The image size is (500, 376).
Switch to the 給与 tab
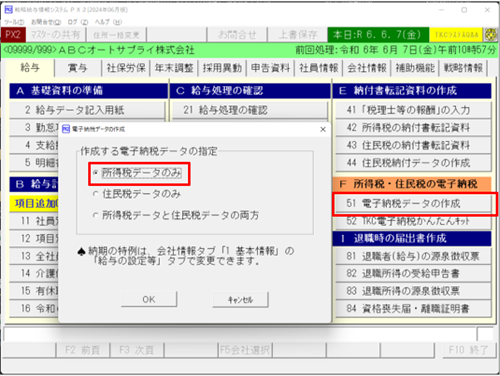tap(30, 68)
